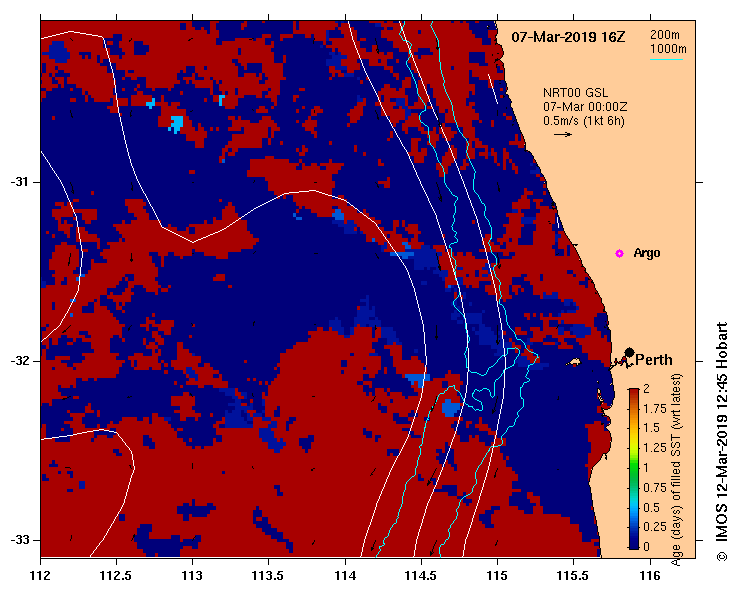Click the '115' longitude axis label
Viewport: 739px width, 592px height.
(x=497, y=576)
